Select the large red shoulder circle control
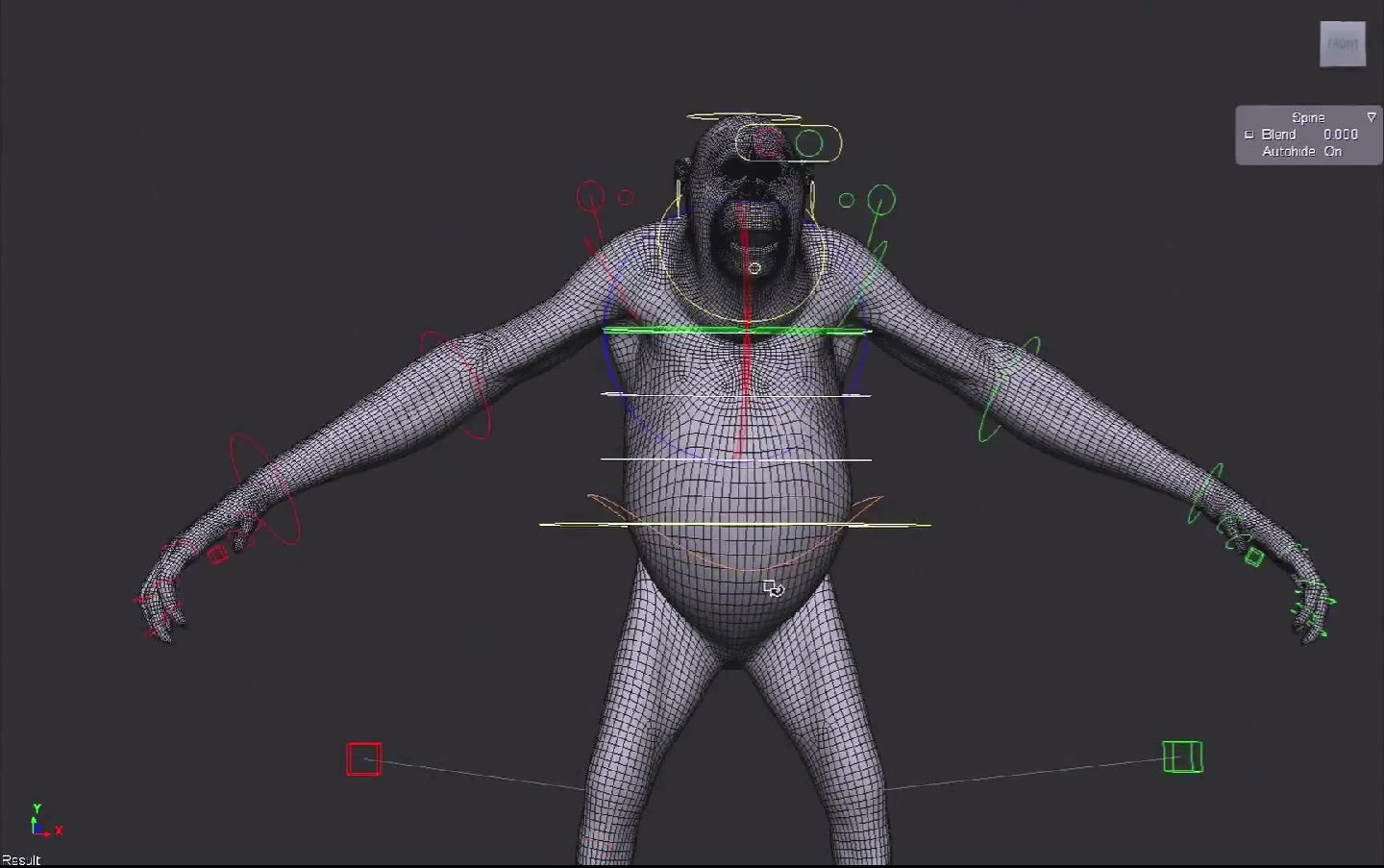The image size is (1384, 868). point(590,198)
